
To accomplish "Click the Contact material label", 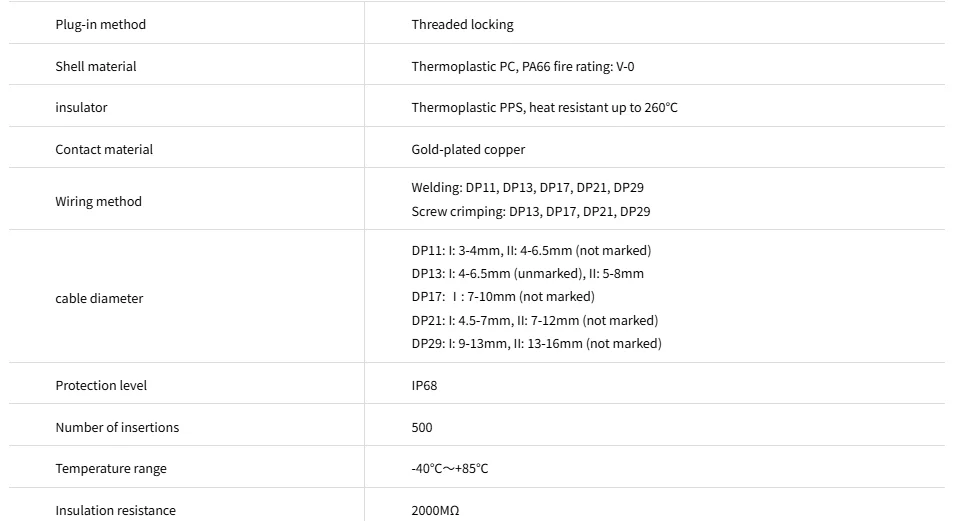I will [x=104, y=149].
